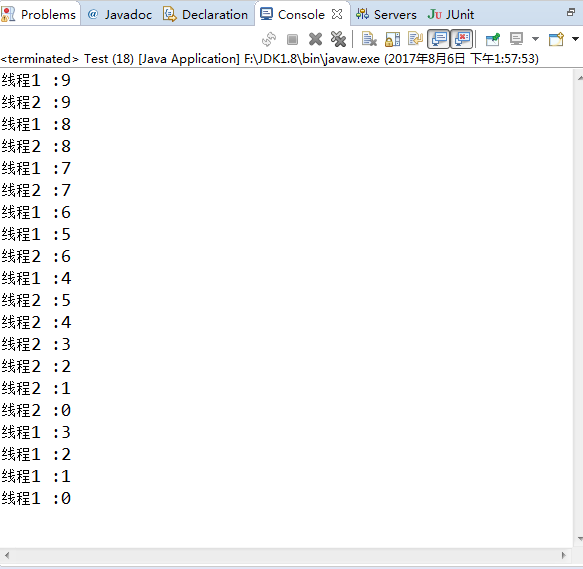Clear the console output
583x569 pixels.
tap(369, 39)
